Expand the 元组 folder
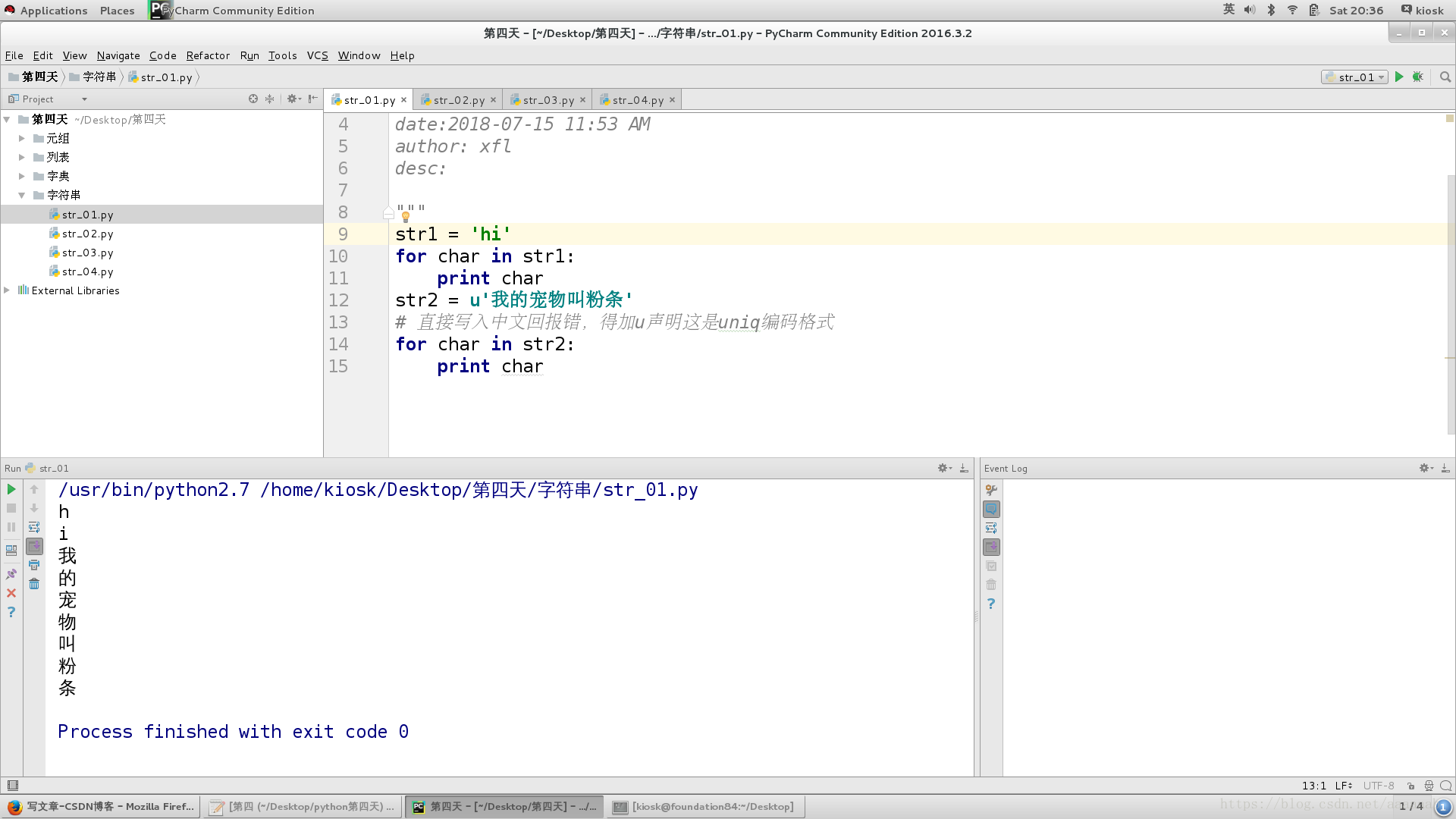Screen dimensions: 1456x819 click(x=22, y=138)
